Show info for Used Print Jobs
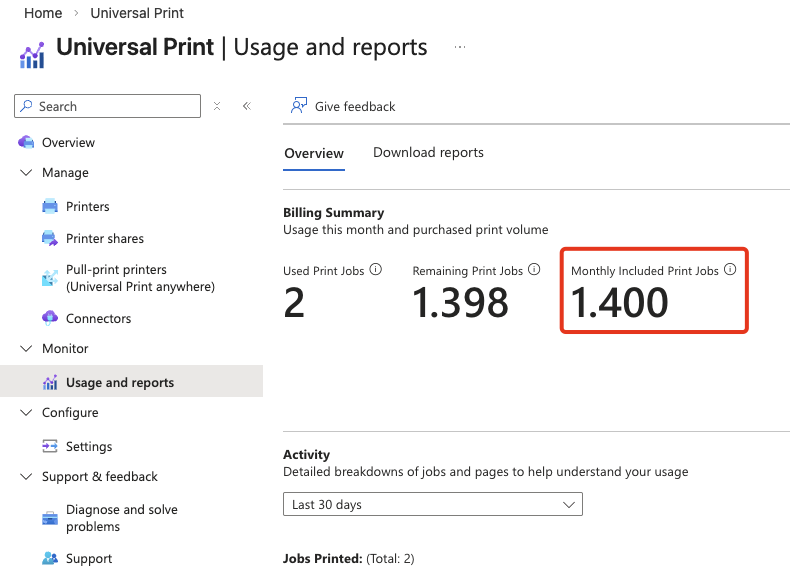Viewport: 790px width, 585px height. tap(376, 270)
